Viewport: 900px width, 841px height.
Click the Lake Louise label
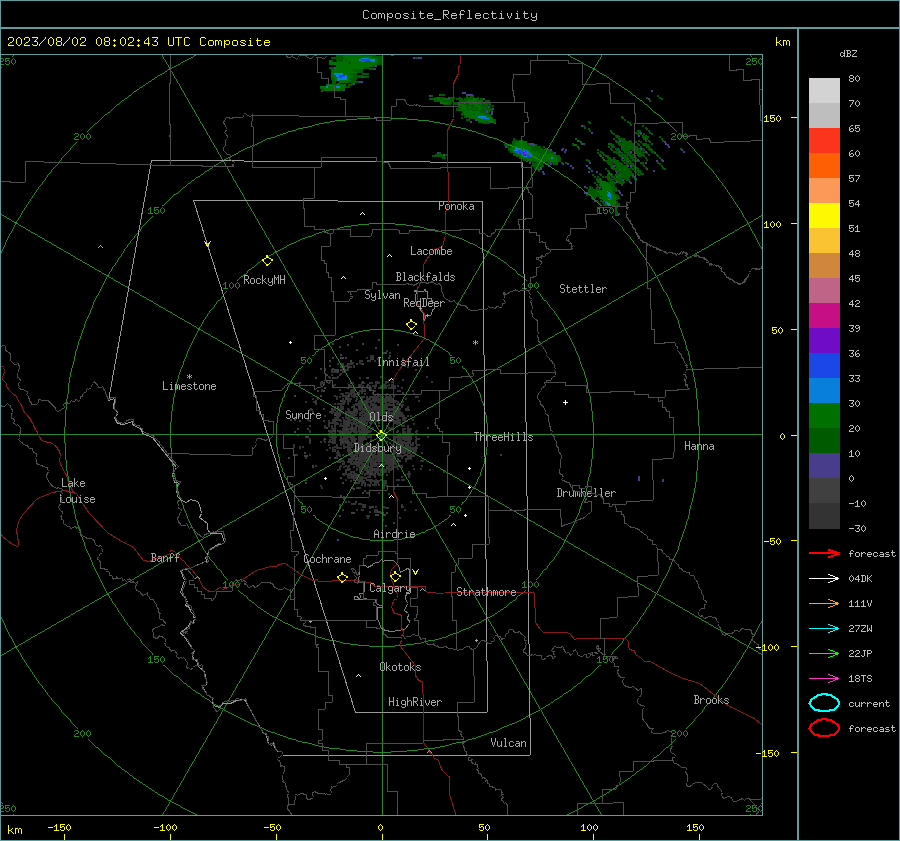(77, 491)
